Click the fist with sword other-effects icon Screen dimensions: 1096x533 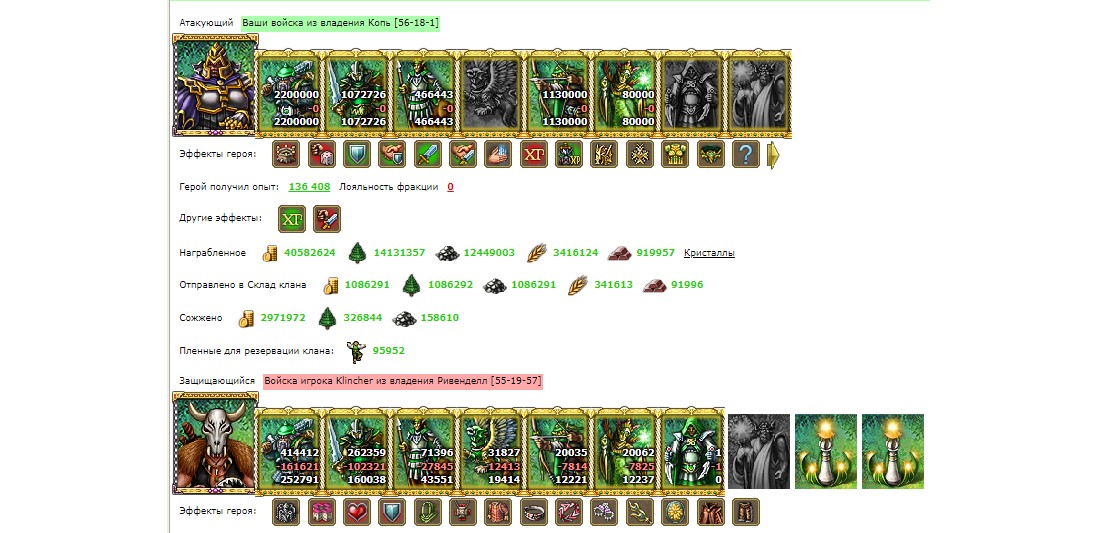327,219
